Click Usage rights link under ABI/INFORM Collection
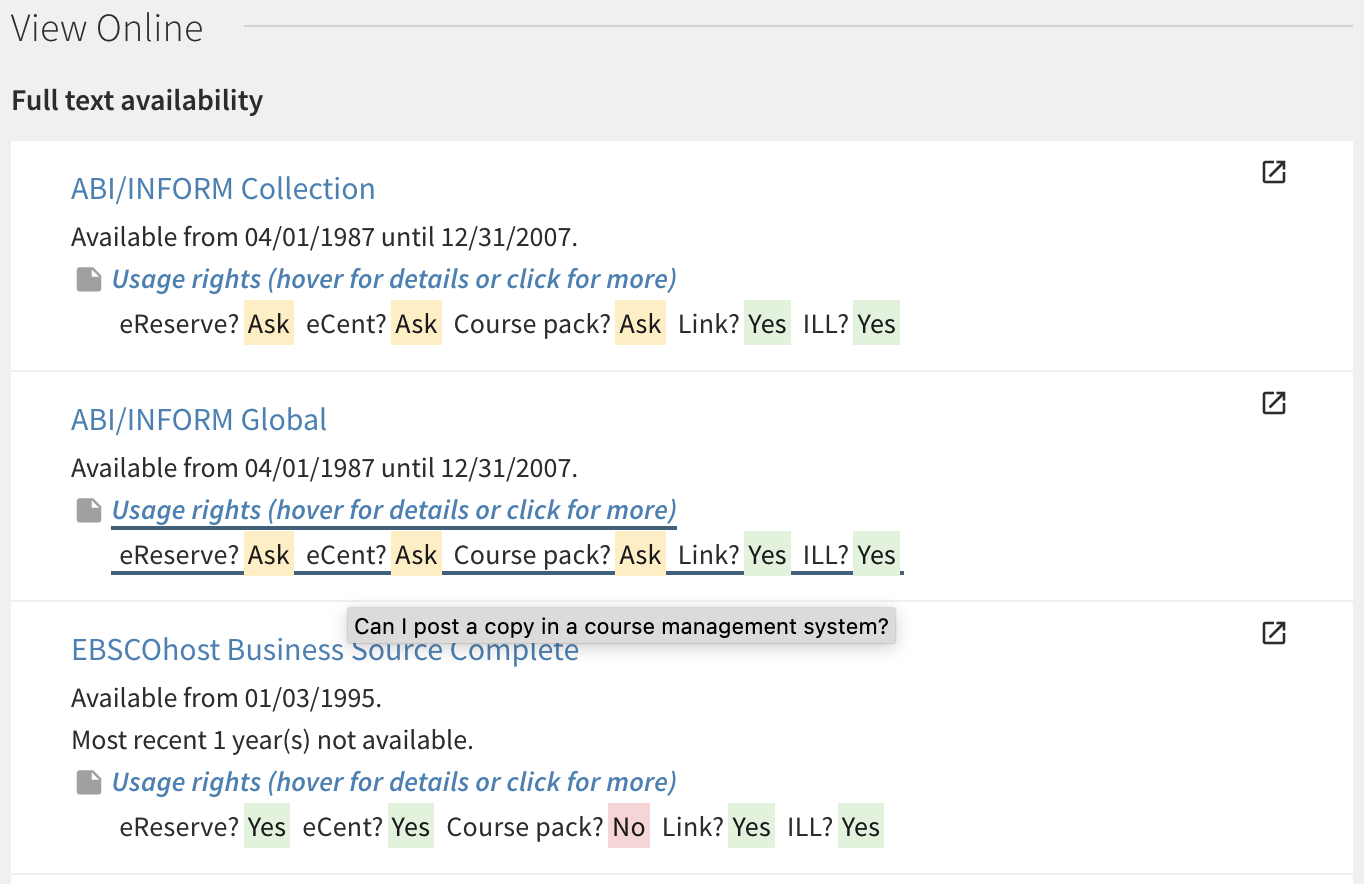 coord(394,279)
